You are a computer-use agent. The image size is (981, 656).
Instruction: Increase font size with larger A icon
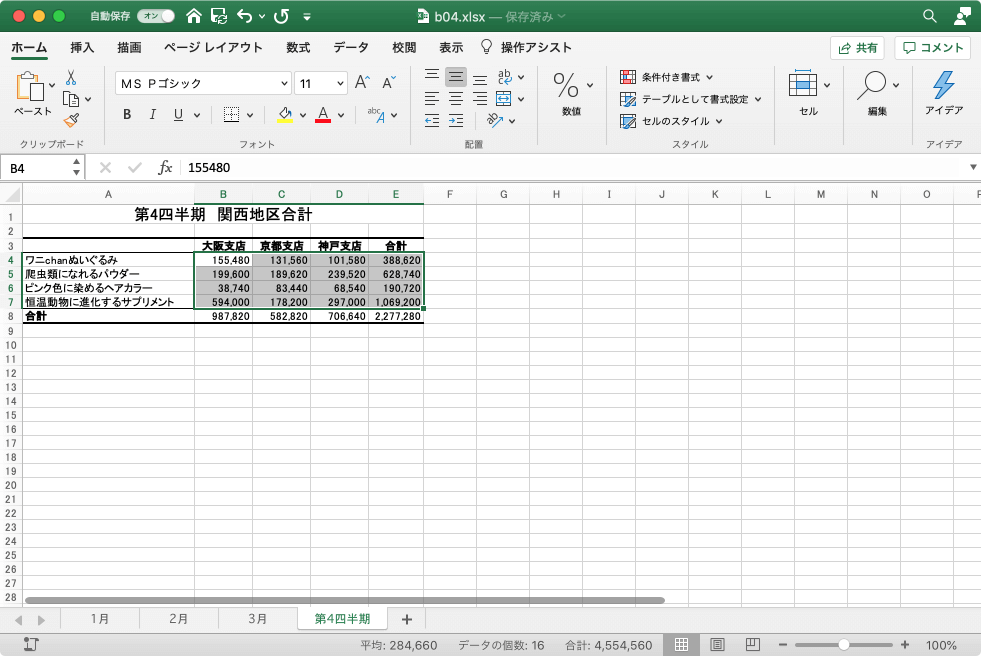pyautogui.click(x=362, y=83)
